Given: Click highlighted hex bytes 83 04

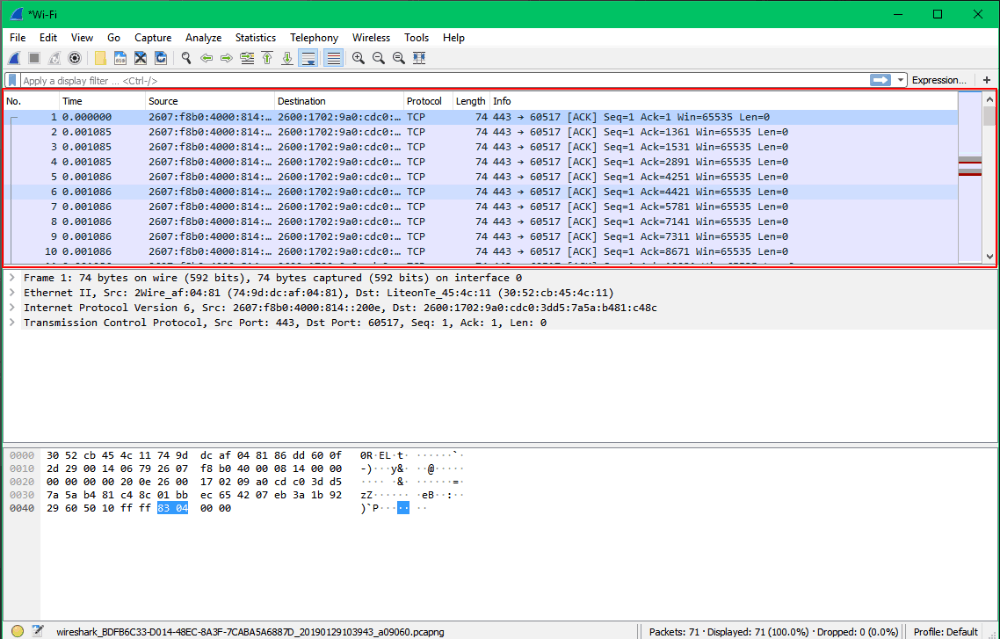Looking at the screenshot, I should tap(172, 508).
